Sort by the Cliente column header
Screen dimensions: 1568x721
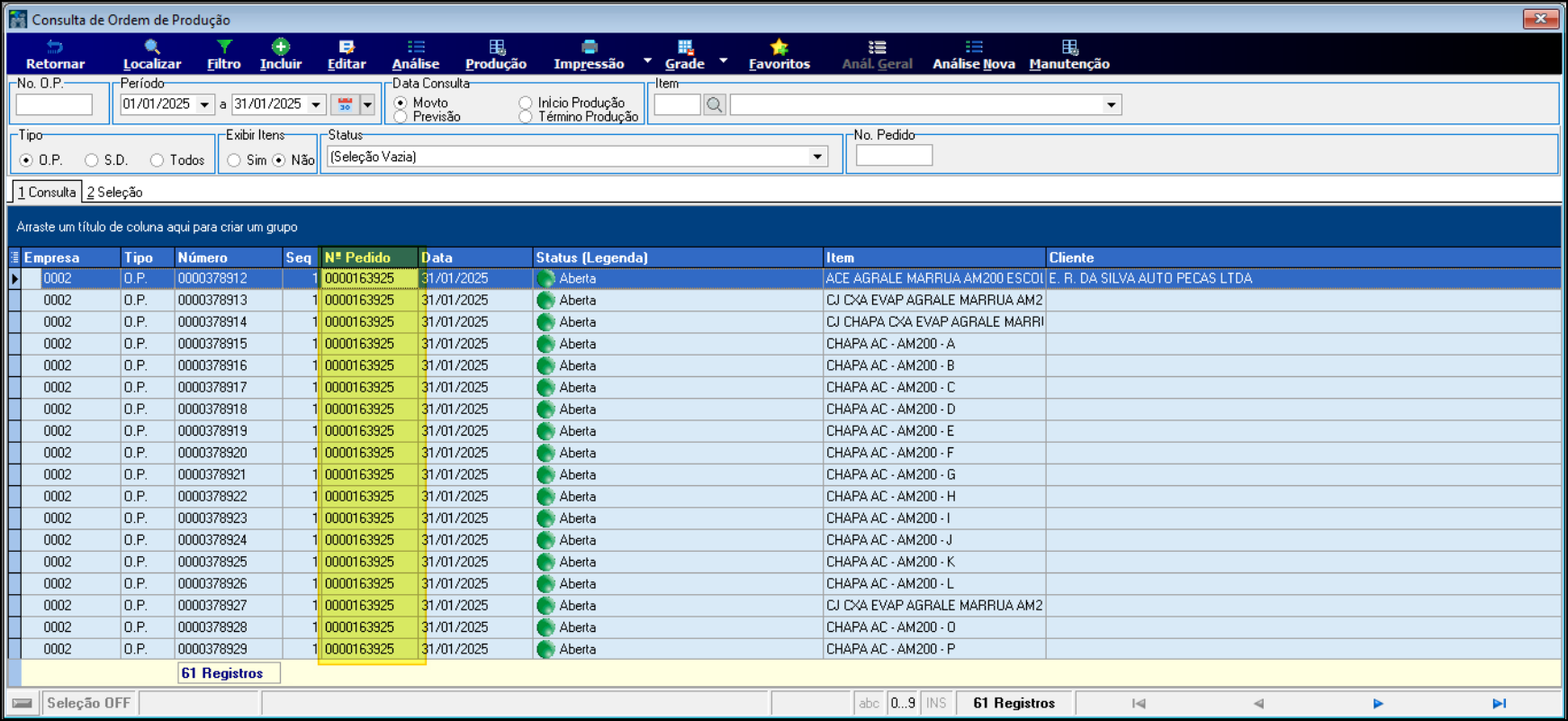[x=1302, y=257]
